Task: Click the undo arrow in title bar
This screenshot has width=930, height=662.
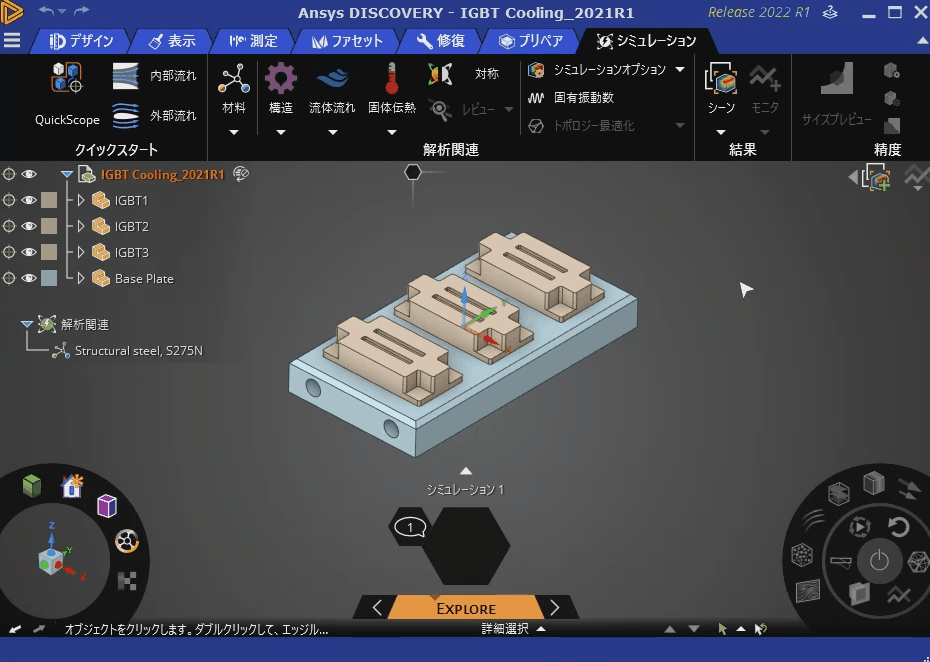Action: (x=46, y=11)
